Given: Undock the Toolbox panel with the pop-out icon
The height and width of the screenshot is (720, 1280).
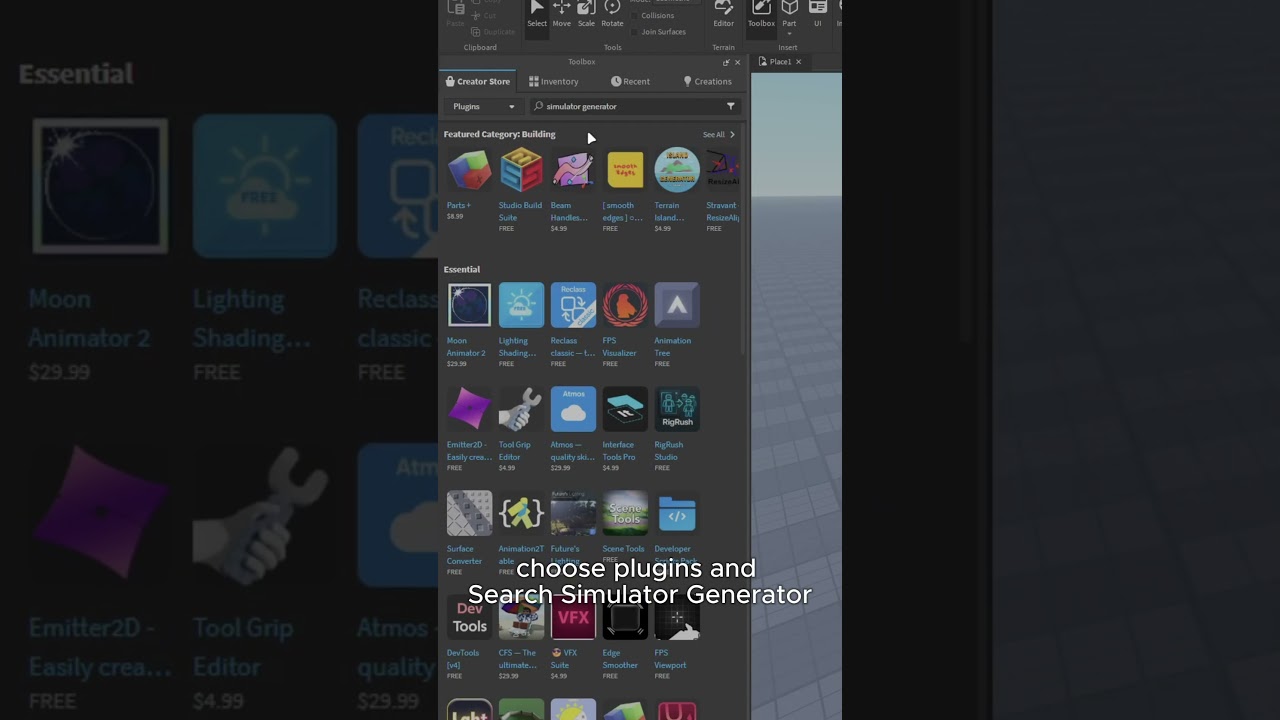Looking at the screenshot, I should click(726, 62).
